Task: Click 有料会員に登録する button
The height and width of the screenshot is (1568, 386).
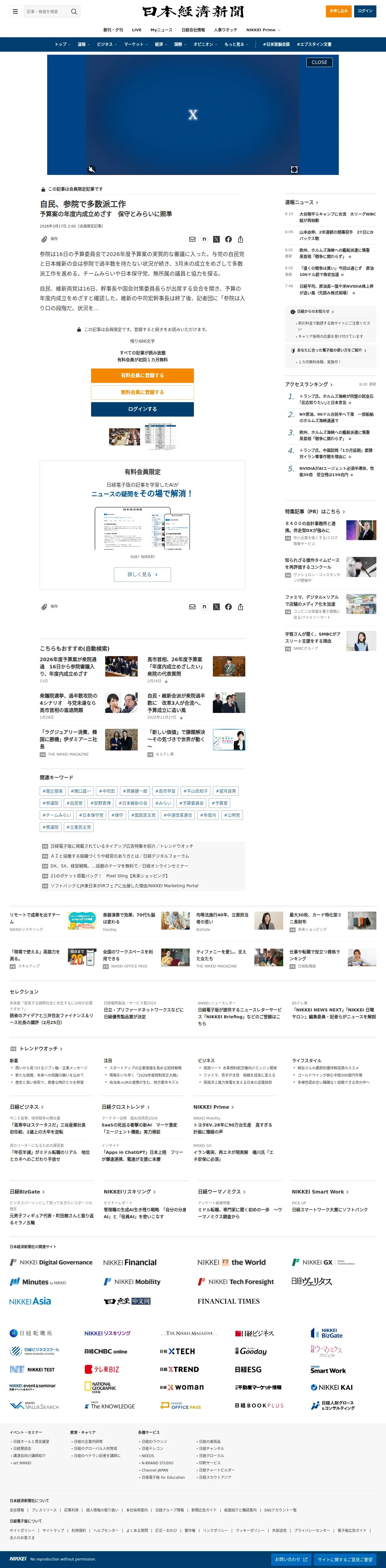Action: coord(142,376)
